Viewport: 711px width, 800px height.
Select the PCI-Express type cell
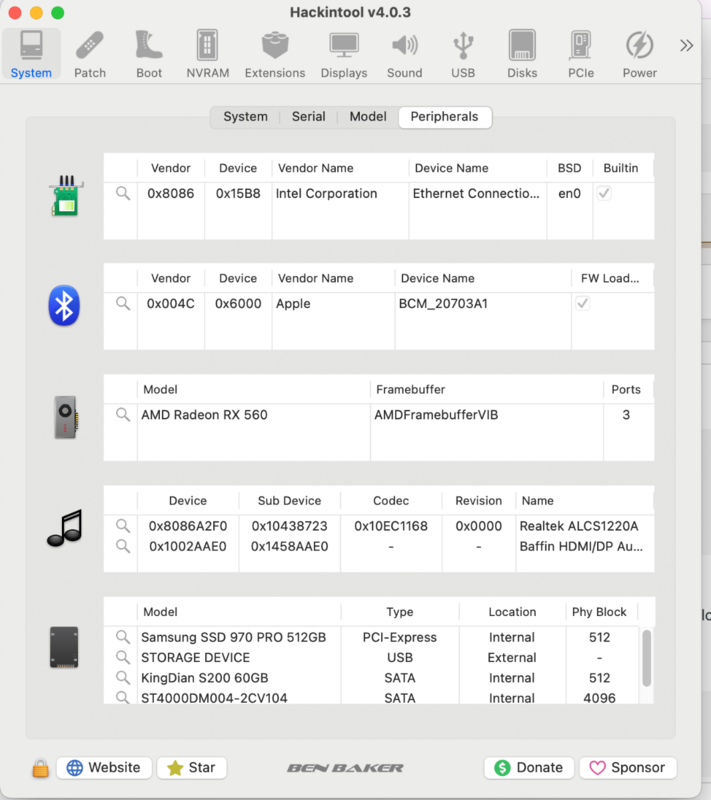399,637
